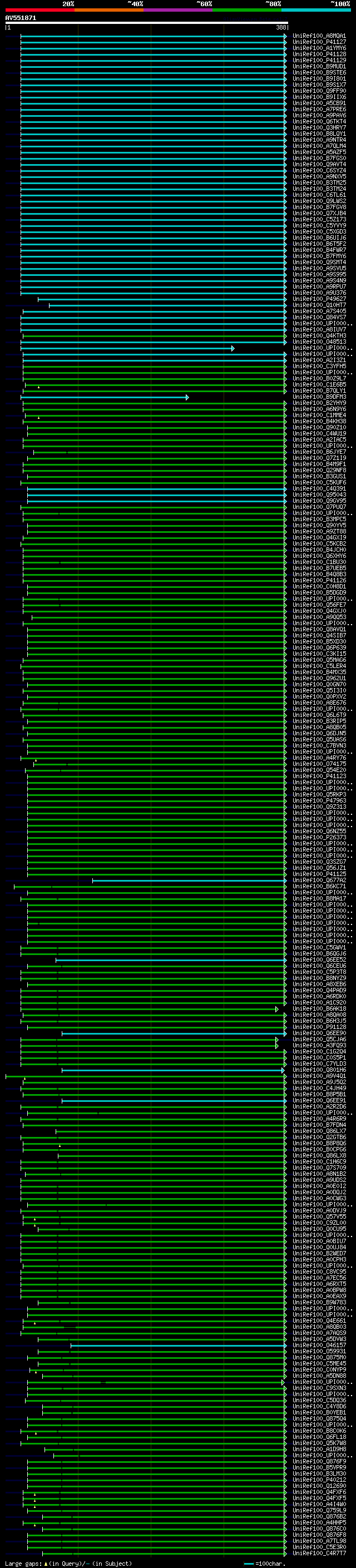This screenshot has height=1568, width=356.
Task: Select hit label UniRef100_Q86LX7
Action: (x=319, y=1130)
